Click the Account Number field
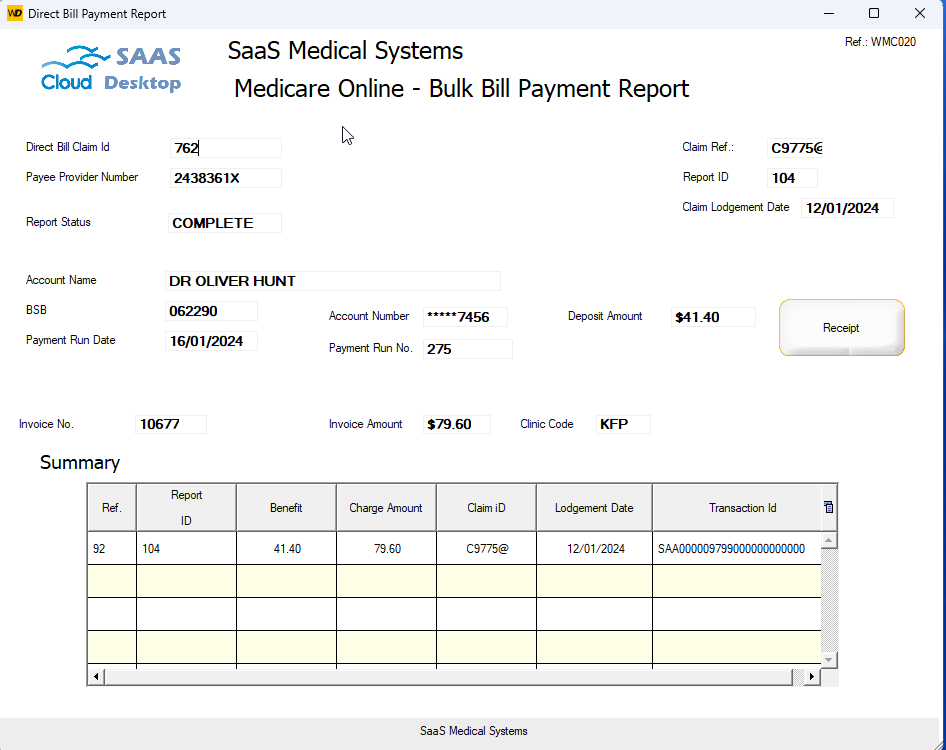This screenshot has height=750, width=946. point(465,317)
